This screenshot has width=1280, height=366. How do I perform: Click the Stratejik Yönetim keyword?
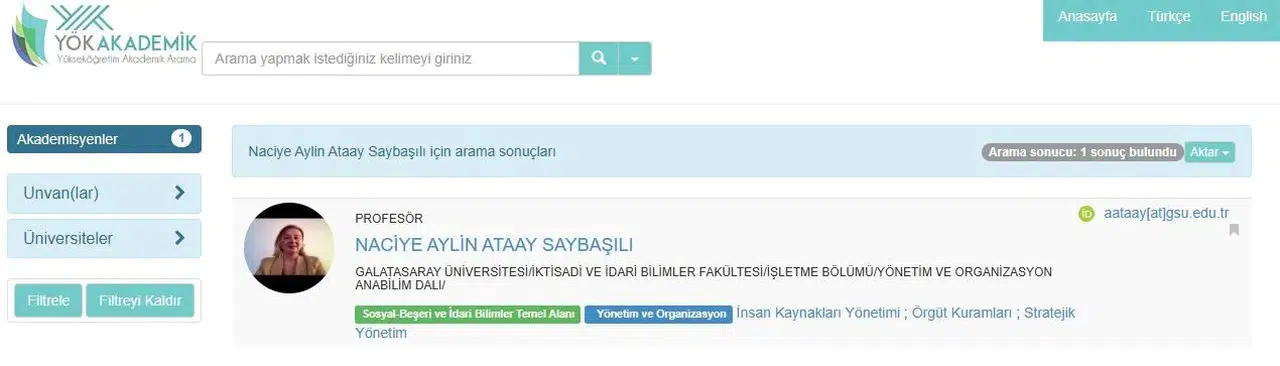(x=715, y=322)
